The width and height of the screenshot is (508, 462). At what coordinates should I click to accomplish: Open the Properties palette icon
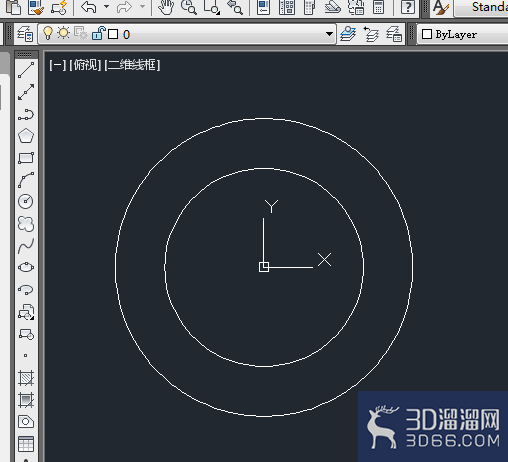click(263, 7)
